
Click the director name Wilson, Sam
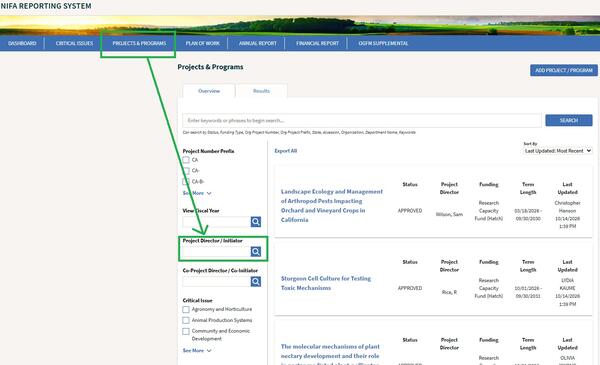(449, 214)
